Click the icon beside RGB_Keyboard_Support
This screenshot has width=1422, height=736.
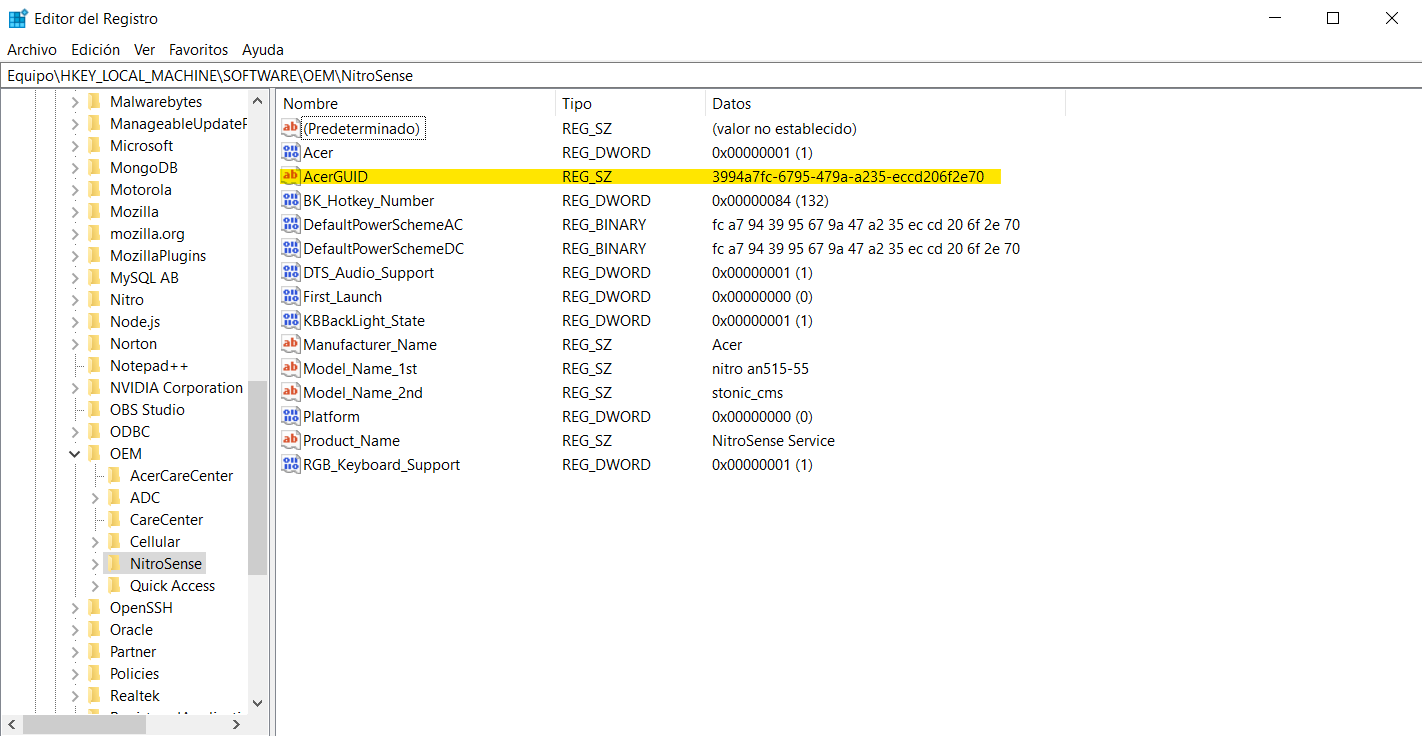tap(291, 464)
